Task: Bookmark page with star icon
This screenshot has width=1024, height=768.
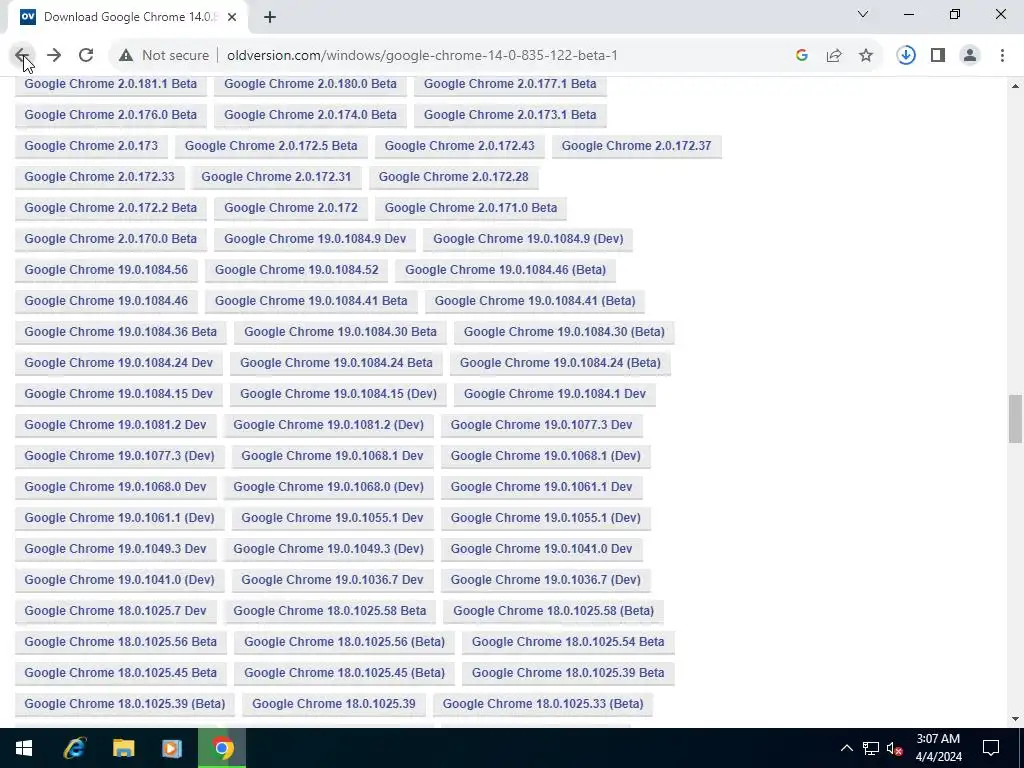Action: pos(866,56)
